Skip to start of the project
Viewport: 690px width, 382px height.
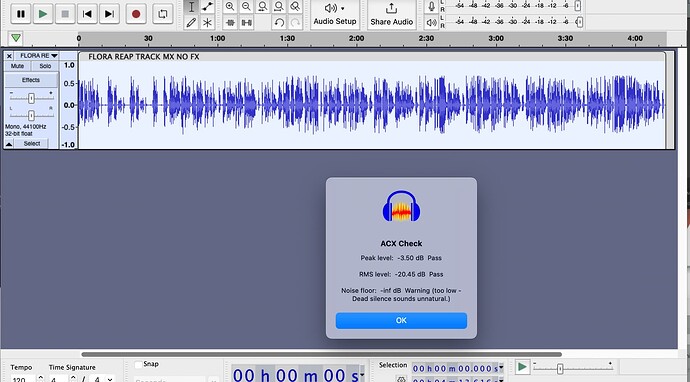[87, 14]
